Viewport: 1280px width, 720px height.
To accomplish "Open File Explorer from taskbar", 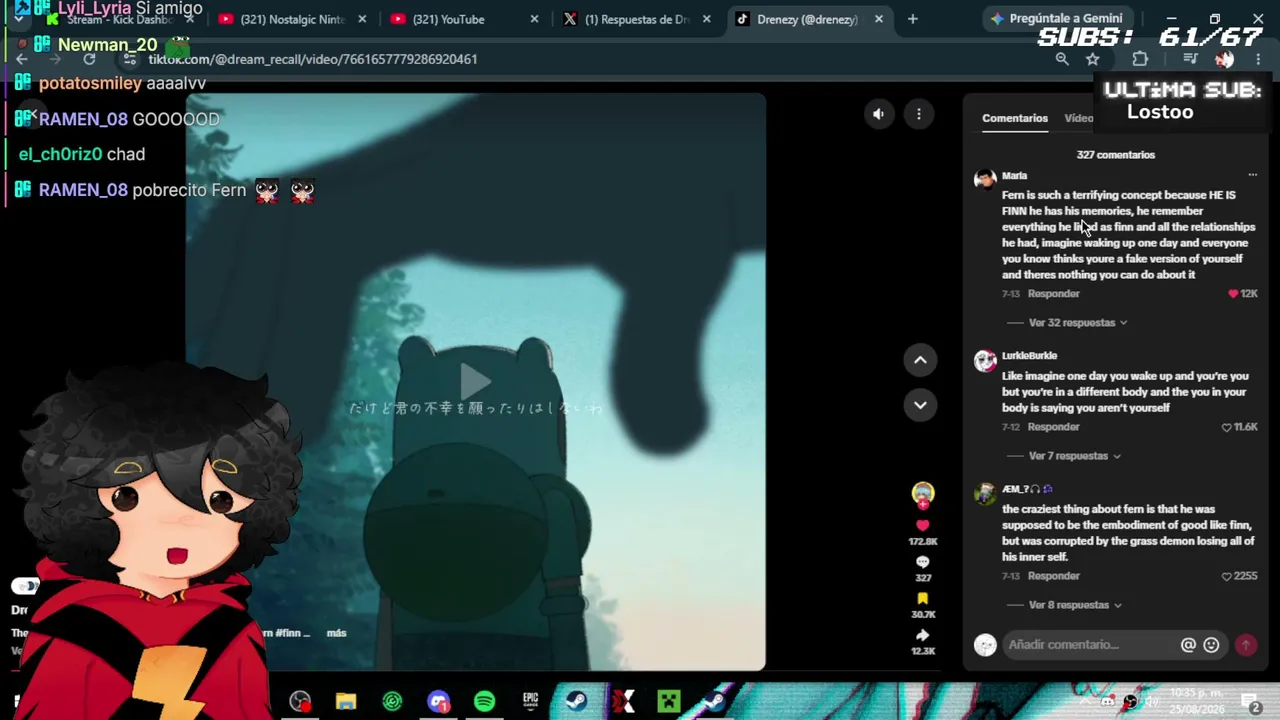I will tap(346, 702).
